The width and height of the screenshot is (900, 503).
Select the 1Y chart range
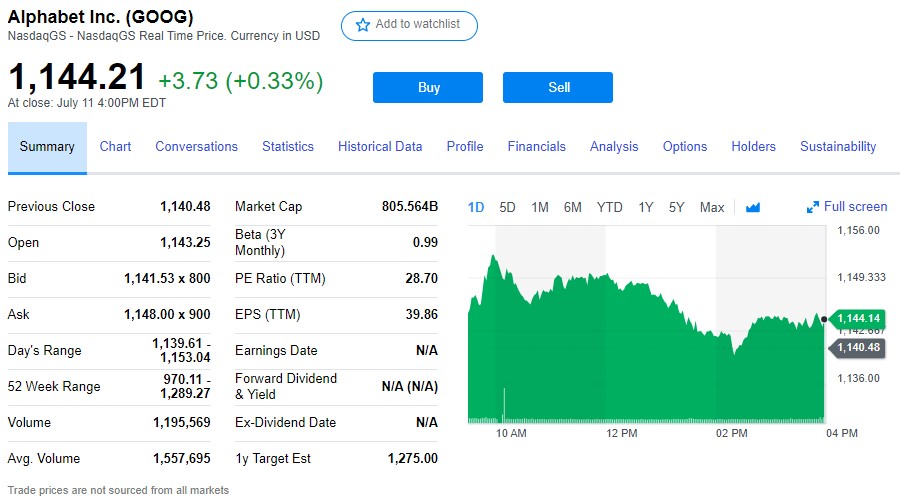pyautogui.click(x=646, y=207)
